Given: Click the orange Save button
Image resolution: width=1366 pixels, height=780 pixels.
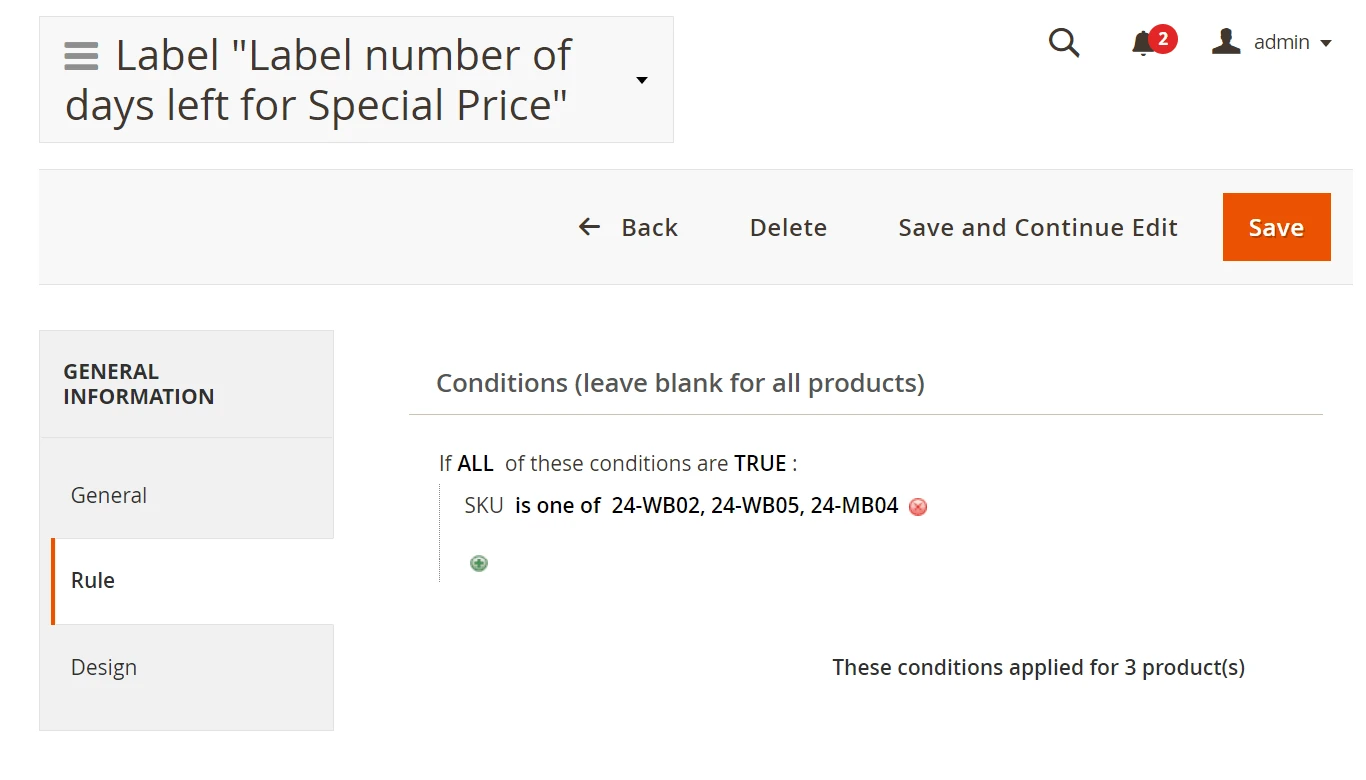Looking at the screenshot, I should (x=1276, y=228).
